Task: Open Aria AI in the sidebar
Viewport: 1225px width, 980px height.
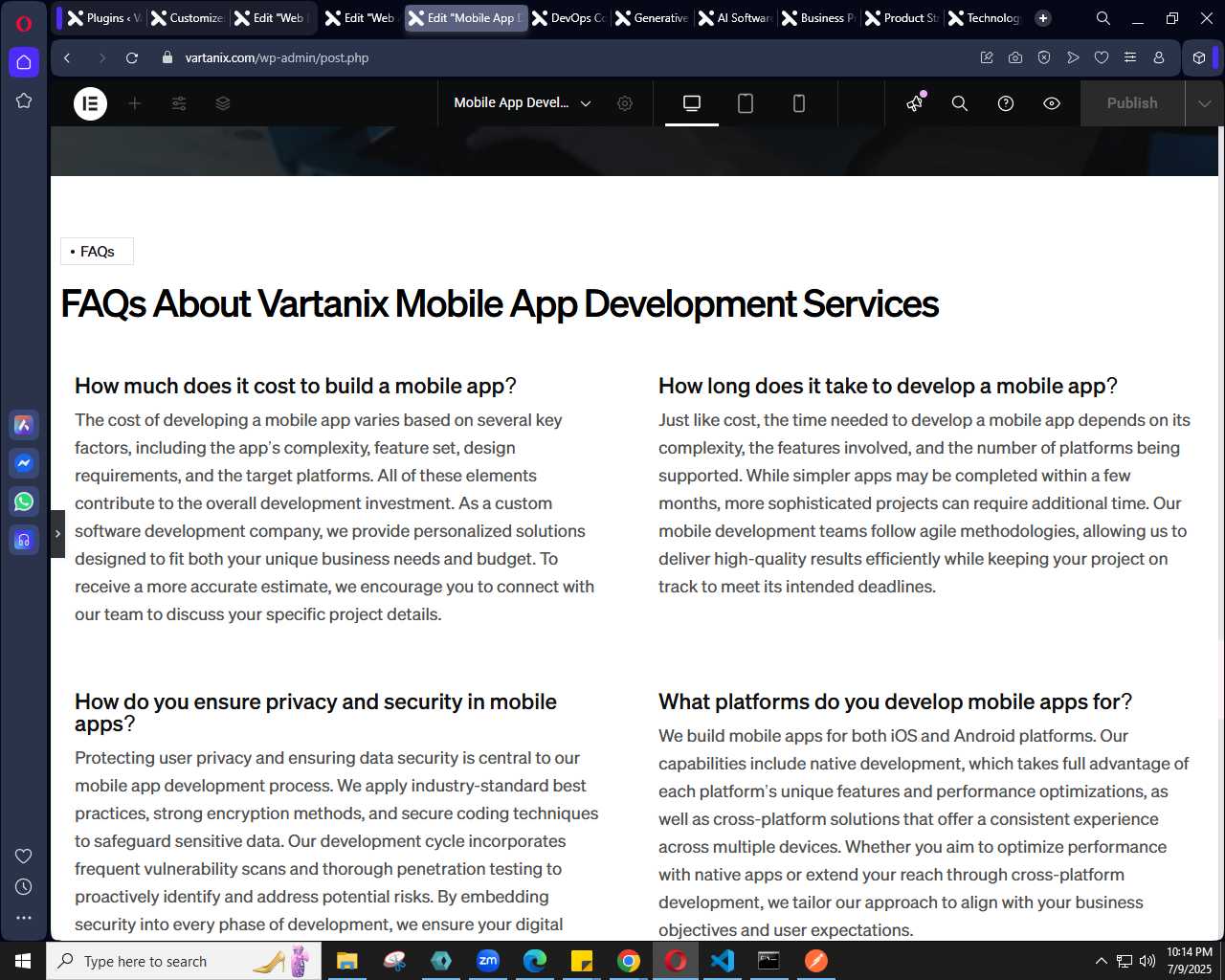Action: (24, 425)
